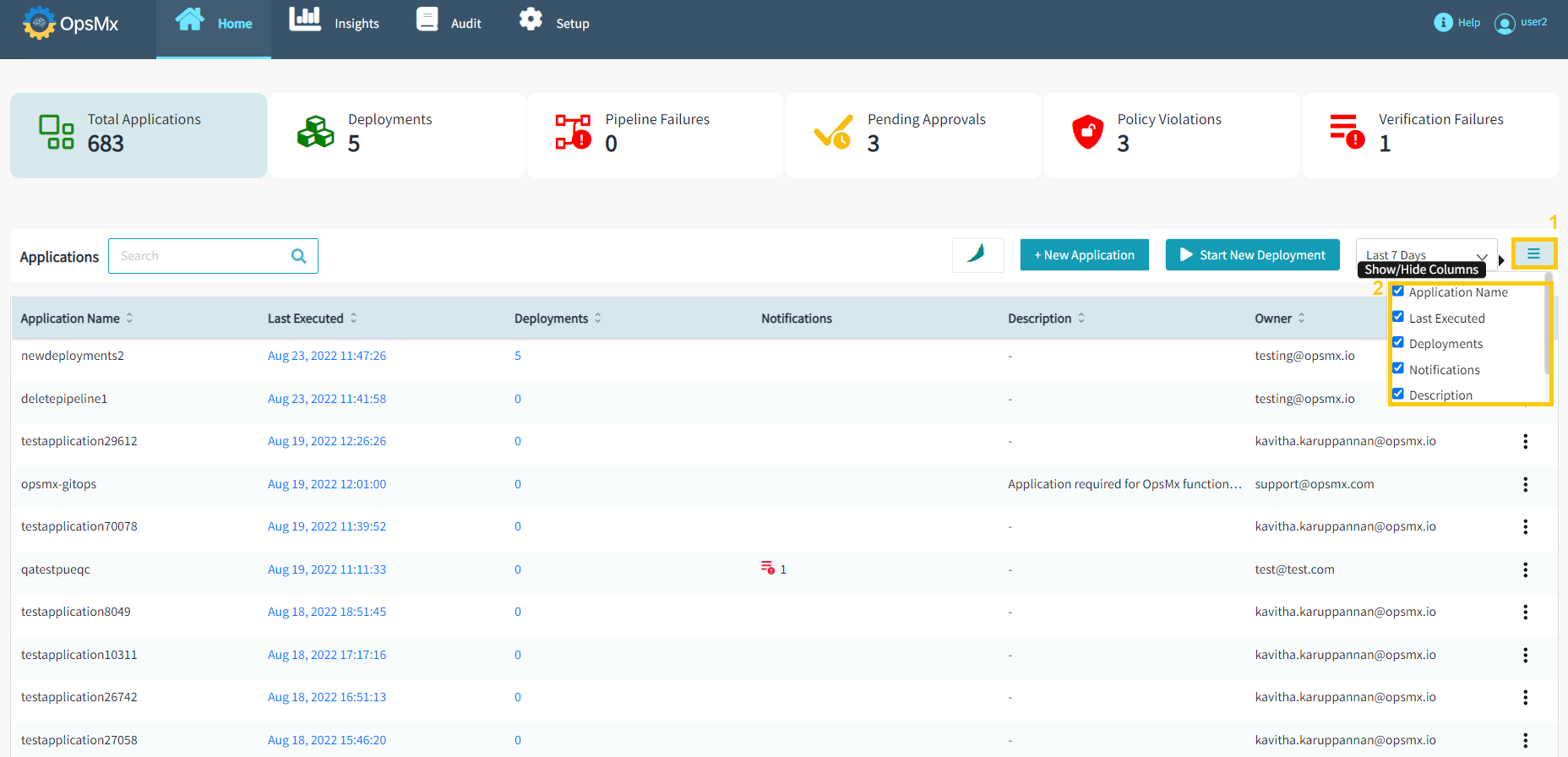Screen dimensions: 1568x757
Task: Click the OpsMx logo icon
Action: tap(39, 23)
